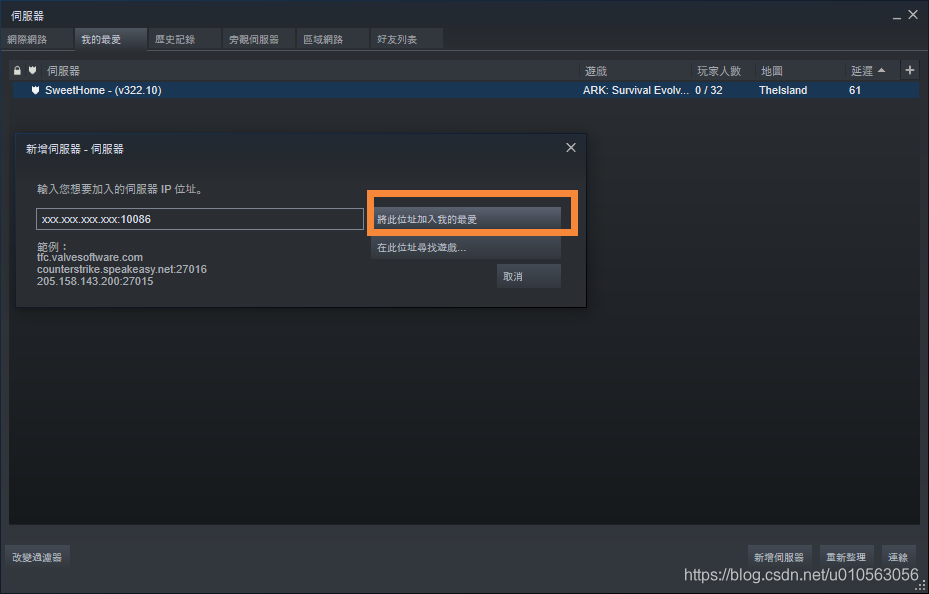The image size is (929, 594).
Task: Minimize the servers window
Action: (x=897, y=16)
